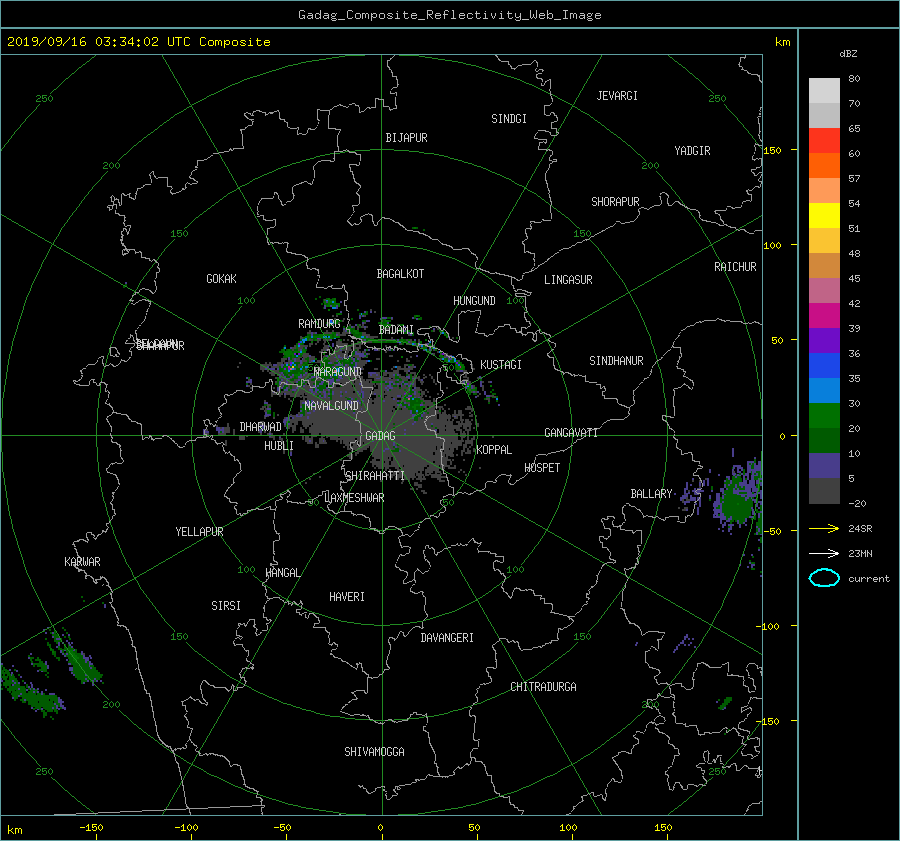Click the magenta 42 dBZ legend swatch
Screen dimensions: 900x841
pos(824,315)
